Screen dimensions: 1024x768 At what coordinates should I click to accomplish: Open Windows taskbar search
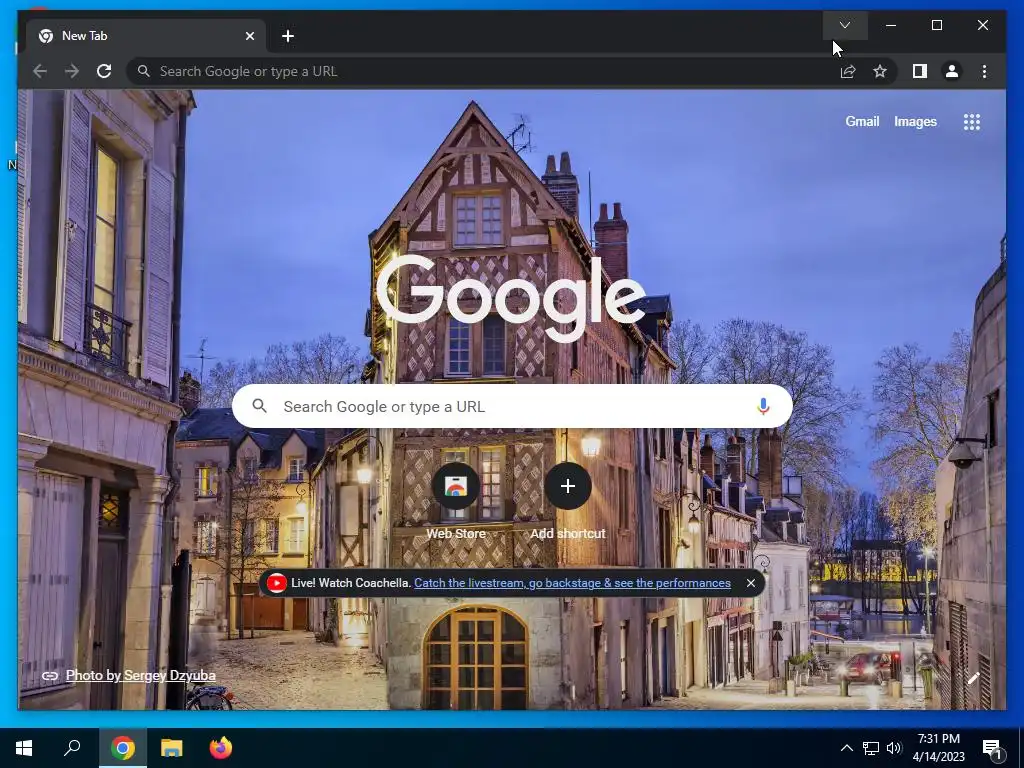[72, 748]
